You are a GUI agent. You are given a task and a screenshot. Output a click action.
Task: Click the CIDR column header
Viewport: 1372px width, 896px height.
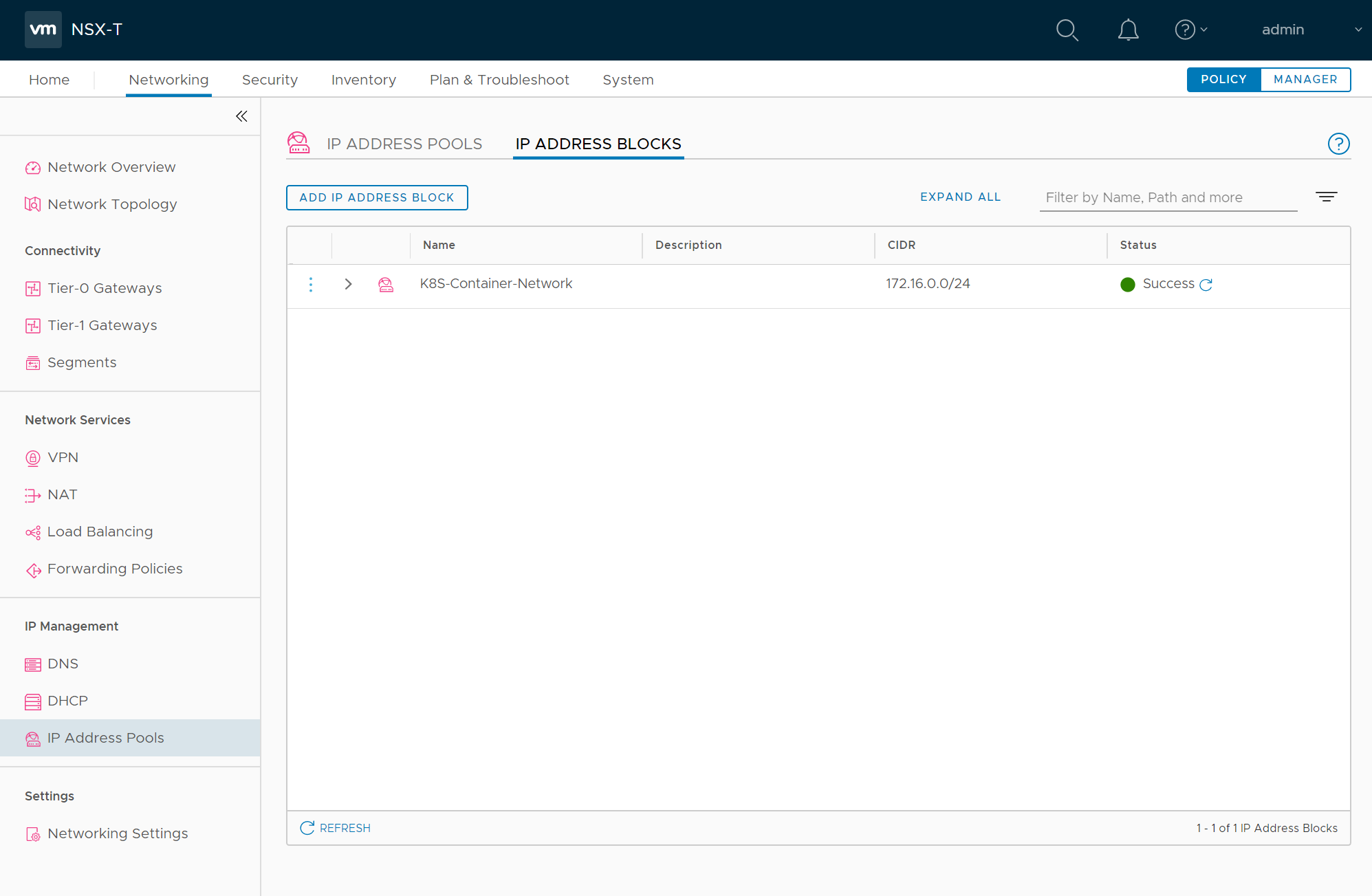coord(901,245)
